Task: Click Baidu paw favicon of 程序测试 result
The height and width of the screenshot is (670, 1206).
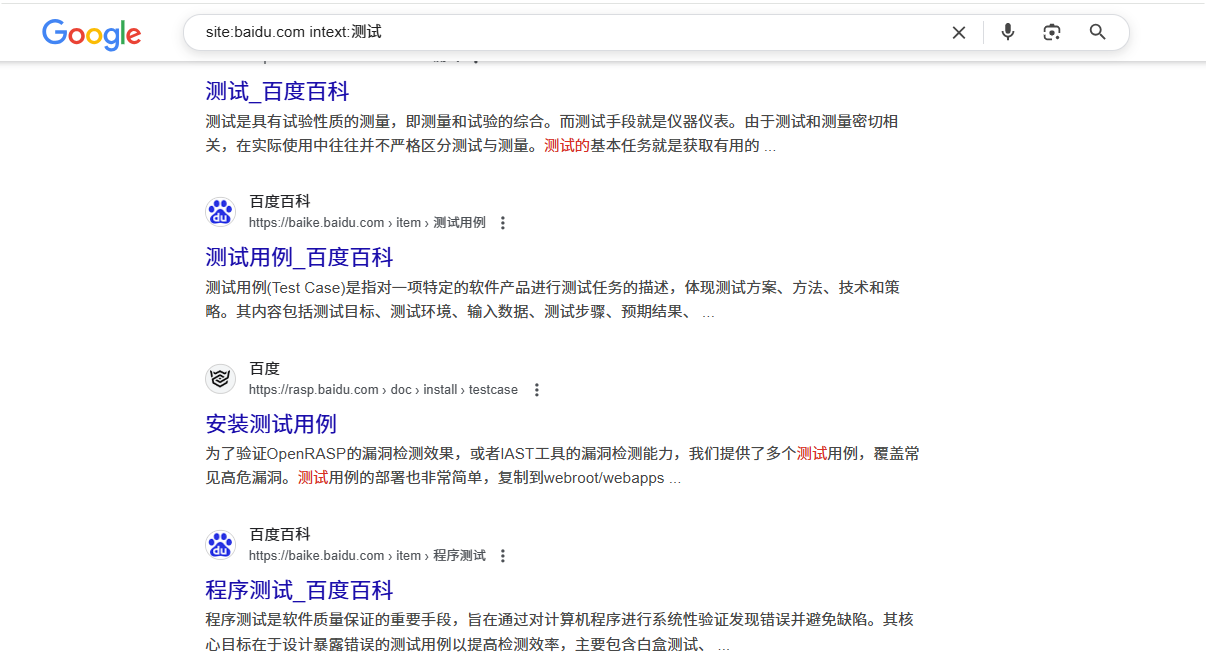Action: coord(220,545)
